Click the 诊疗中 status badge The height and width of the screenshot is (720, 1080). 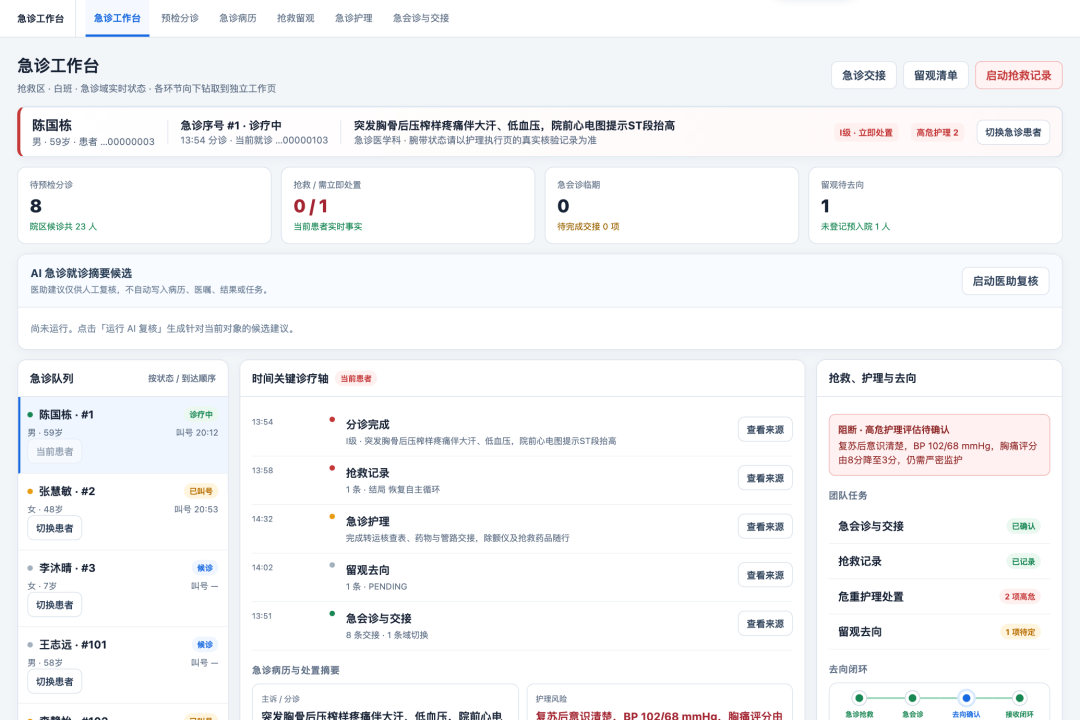coord(201,415)
